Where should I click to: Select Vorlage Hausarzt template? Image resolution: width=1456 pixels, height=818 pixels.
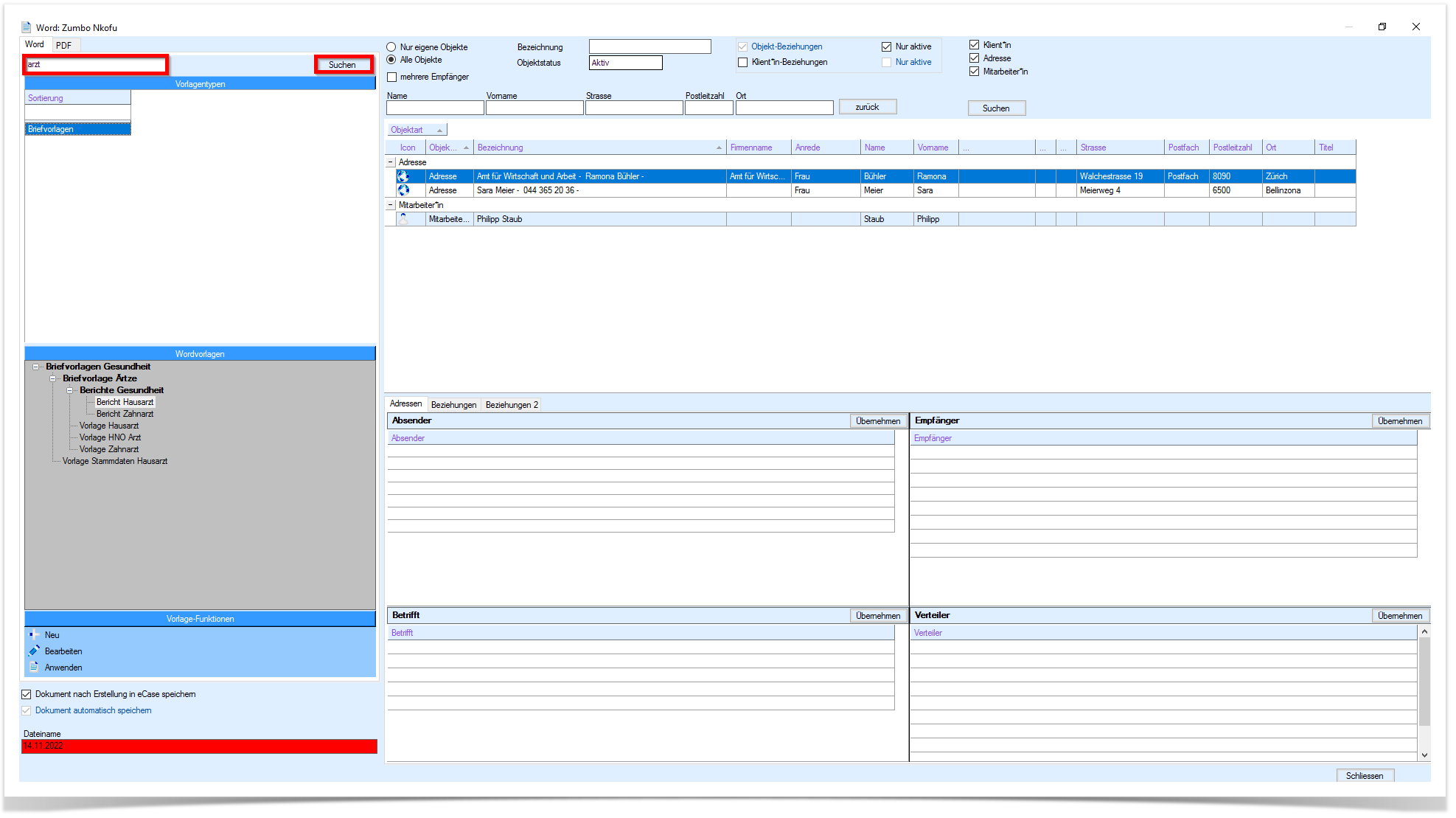click(109, 426)
